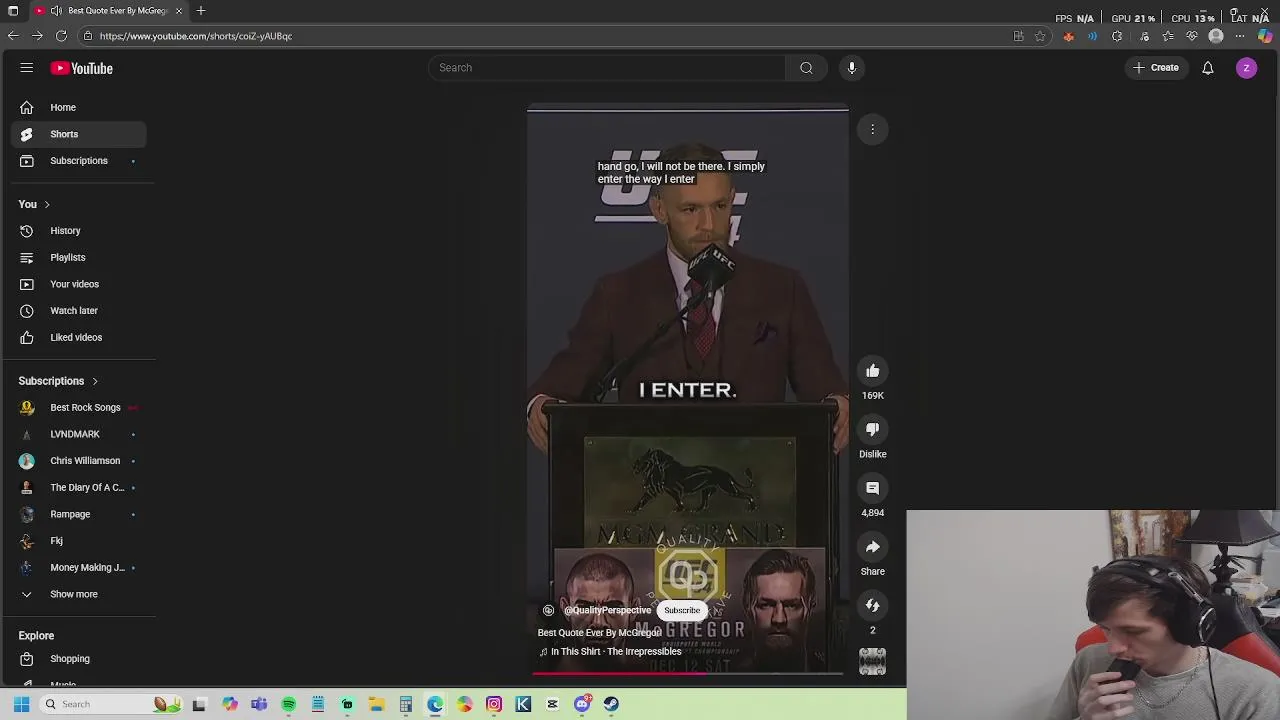The height and width of the screenshot is (720, 1280).
Task: Open the LVNDMARK channel
Action: pos(78,434)
